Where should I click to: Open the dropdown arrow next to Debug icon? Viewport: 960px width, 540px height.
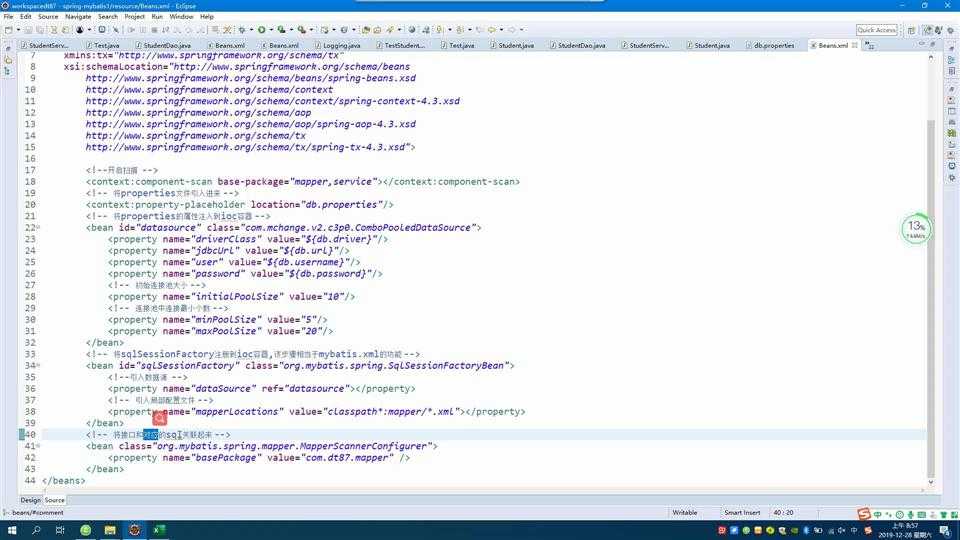point(251,29)
